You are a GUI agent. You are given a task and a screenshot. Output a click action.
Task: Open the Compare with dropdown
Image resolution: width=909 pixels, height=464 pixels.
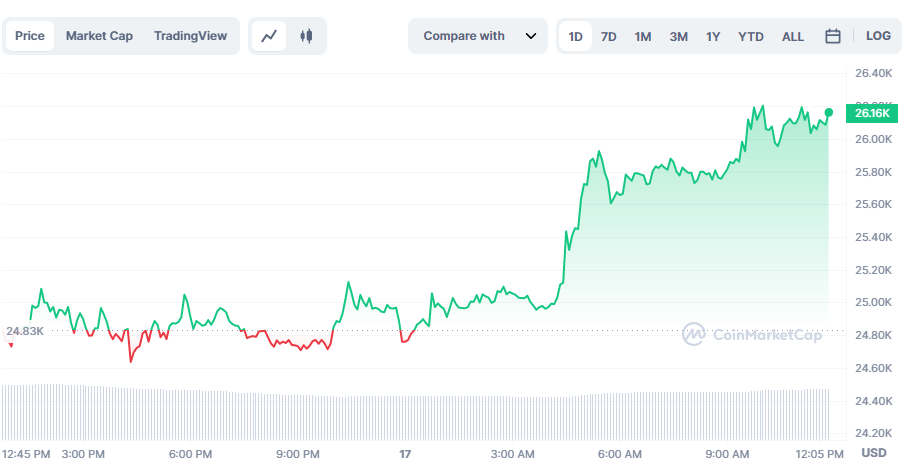tap(464, 36)
